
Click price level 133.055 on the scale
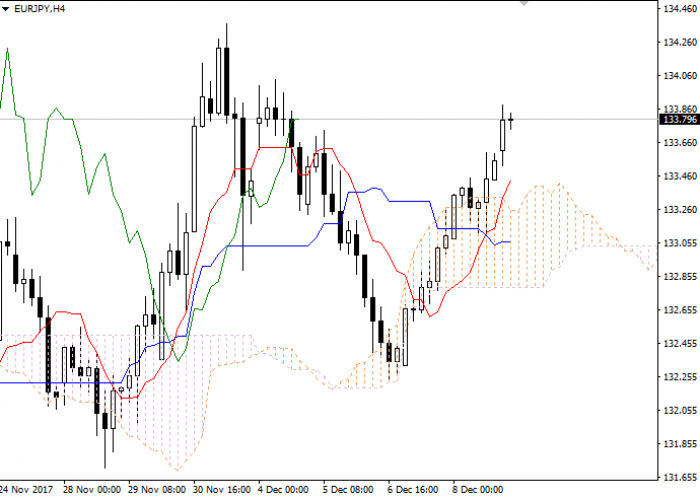(680, 243)
